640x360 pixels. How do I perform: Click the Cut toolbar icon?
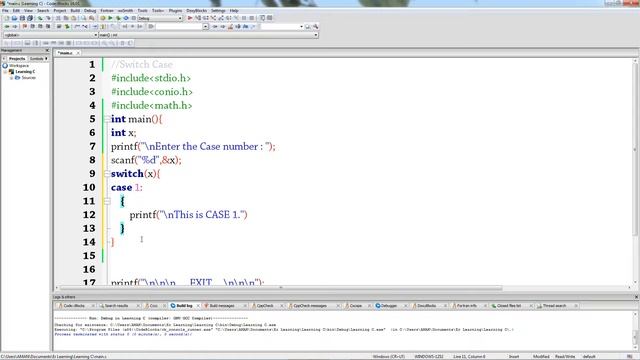coord(58,18)
